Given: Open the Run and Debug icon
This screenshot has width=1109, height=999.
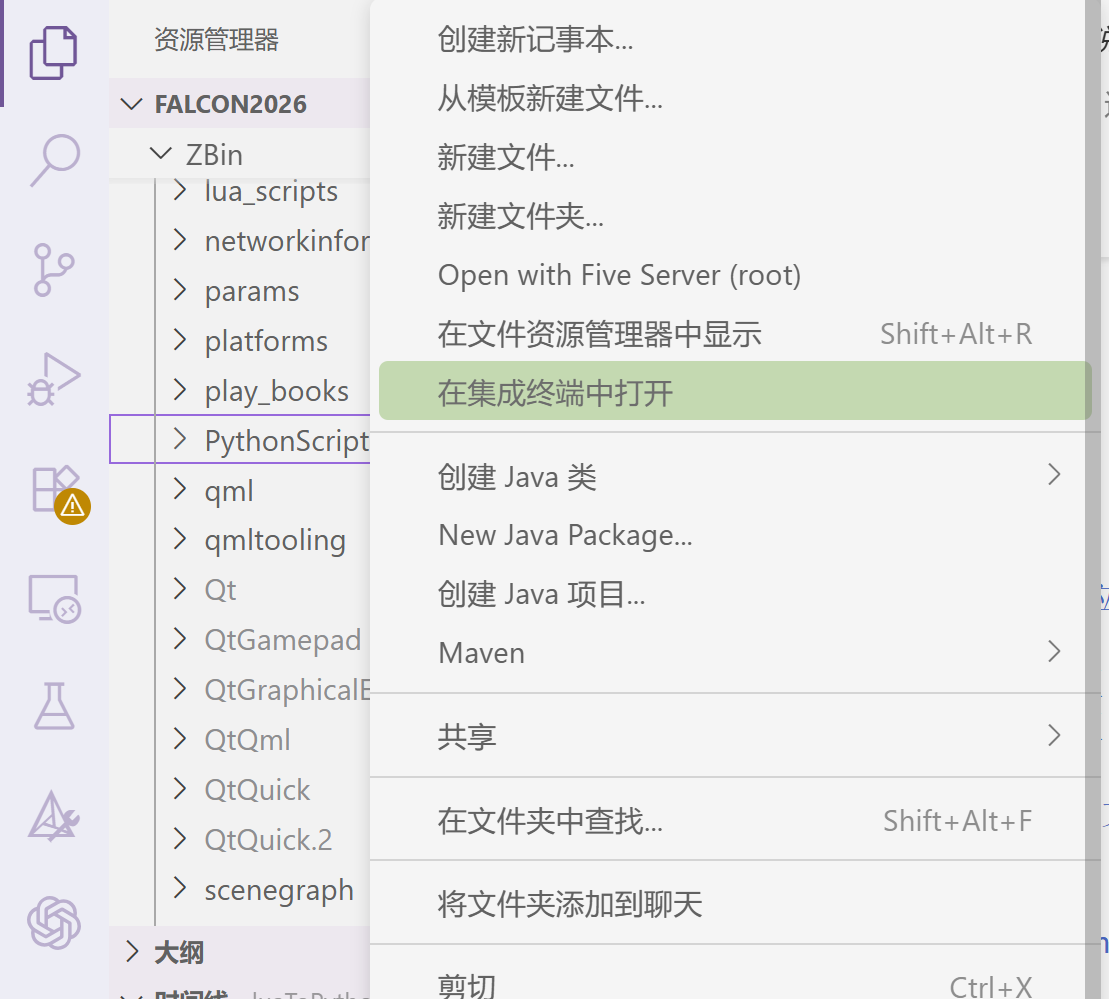Looking at the screenshot, I should (54, 379).
